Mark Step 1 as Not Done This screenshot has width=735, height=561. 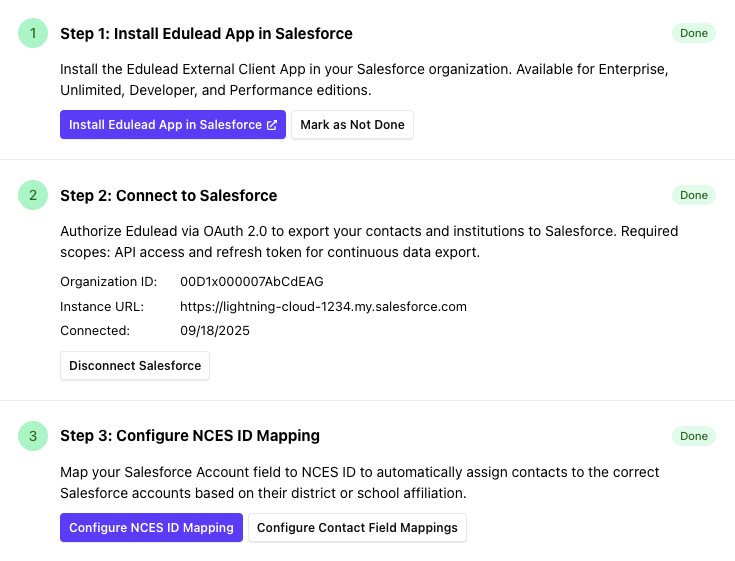(x=352, y=125)
